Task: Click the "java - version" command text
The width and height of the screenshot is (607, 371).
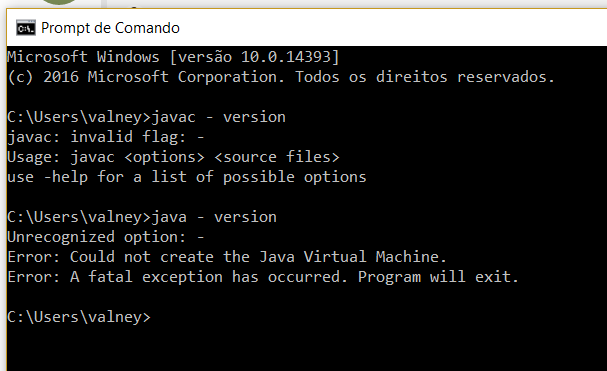Action: tap(214, 217)
